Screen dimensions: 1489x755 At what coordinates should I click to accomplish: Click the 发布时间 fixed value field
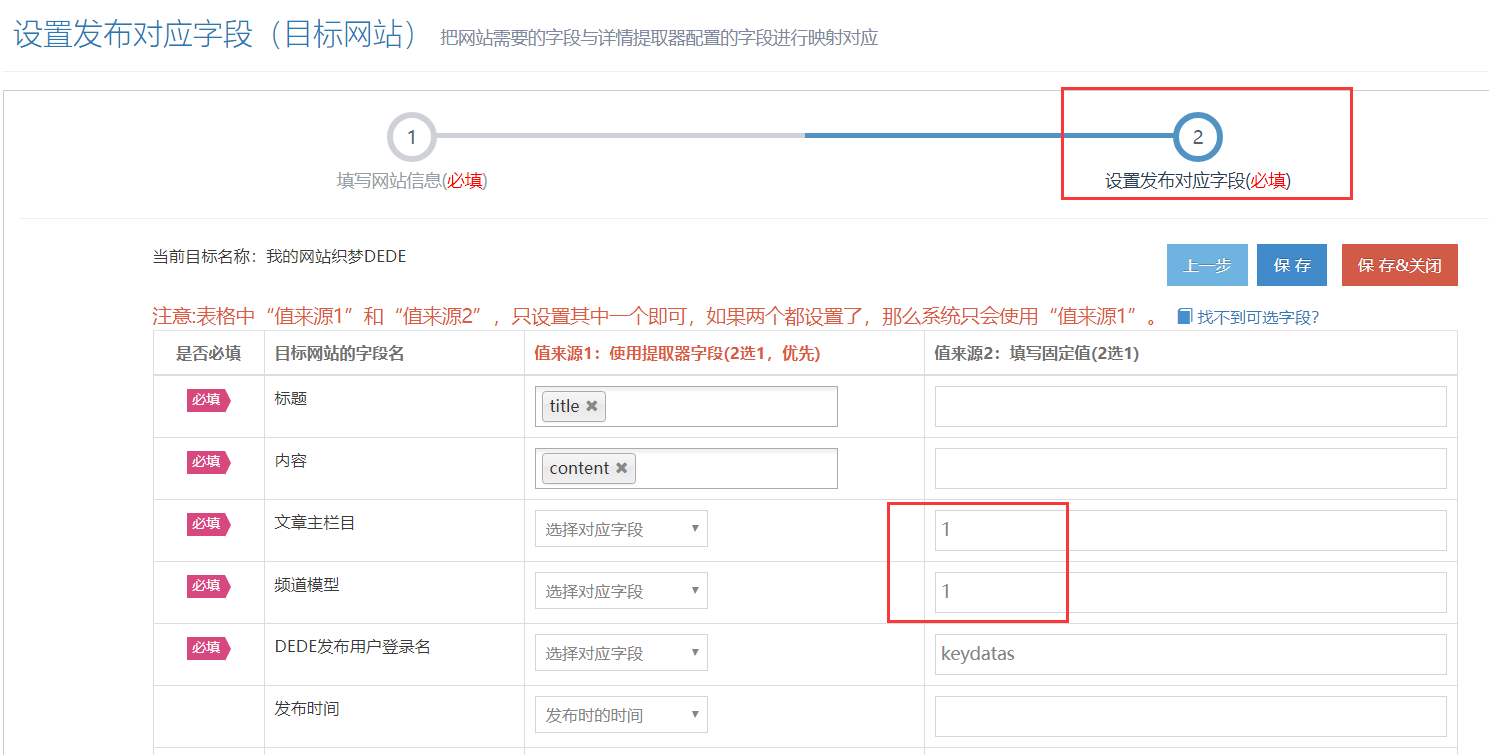(x=1190, y=716)
